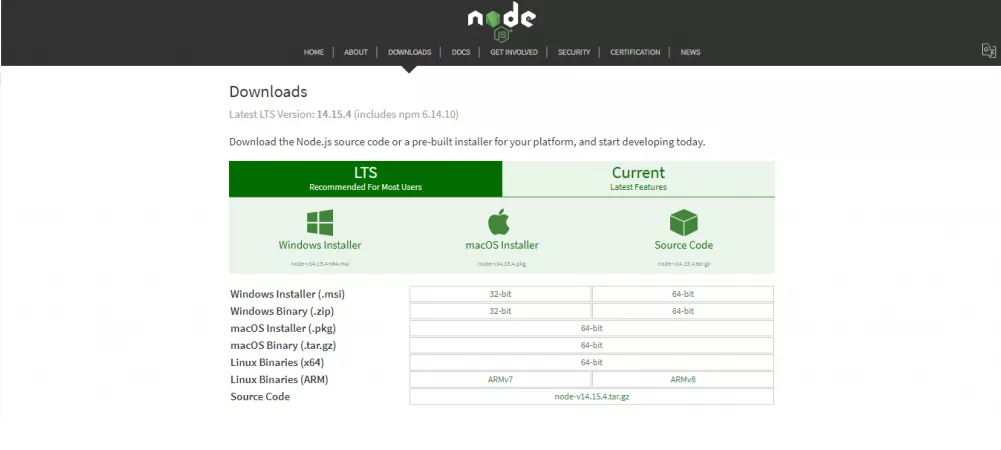This screenshot has height=450, width=1001.
Task: Switch to the LTS tab
Action: (x=366, y=179)
